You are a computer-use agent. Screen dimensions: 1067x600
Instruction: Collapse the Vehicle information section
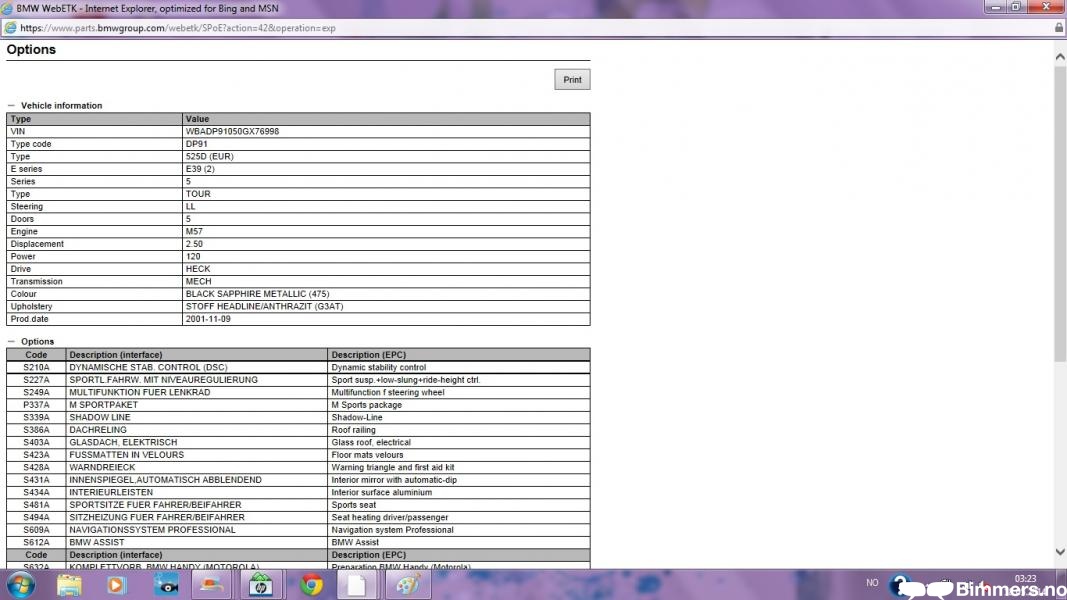tap(12, 105)
